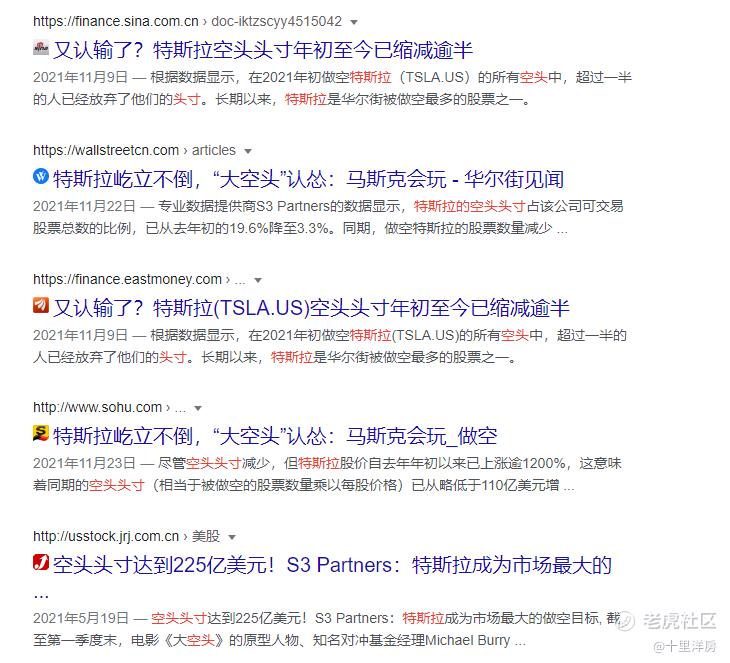The image size is (730, 663).
Task: Click the URL https://wallstreetcn.com
Action: (x=106, y=150)
